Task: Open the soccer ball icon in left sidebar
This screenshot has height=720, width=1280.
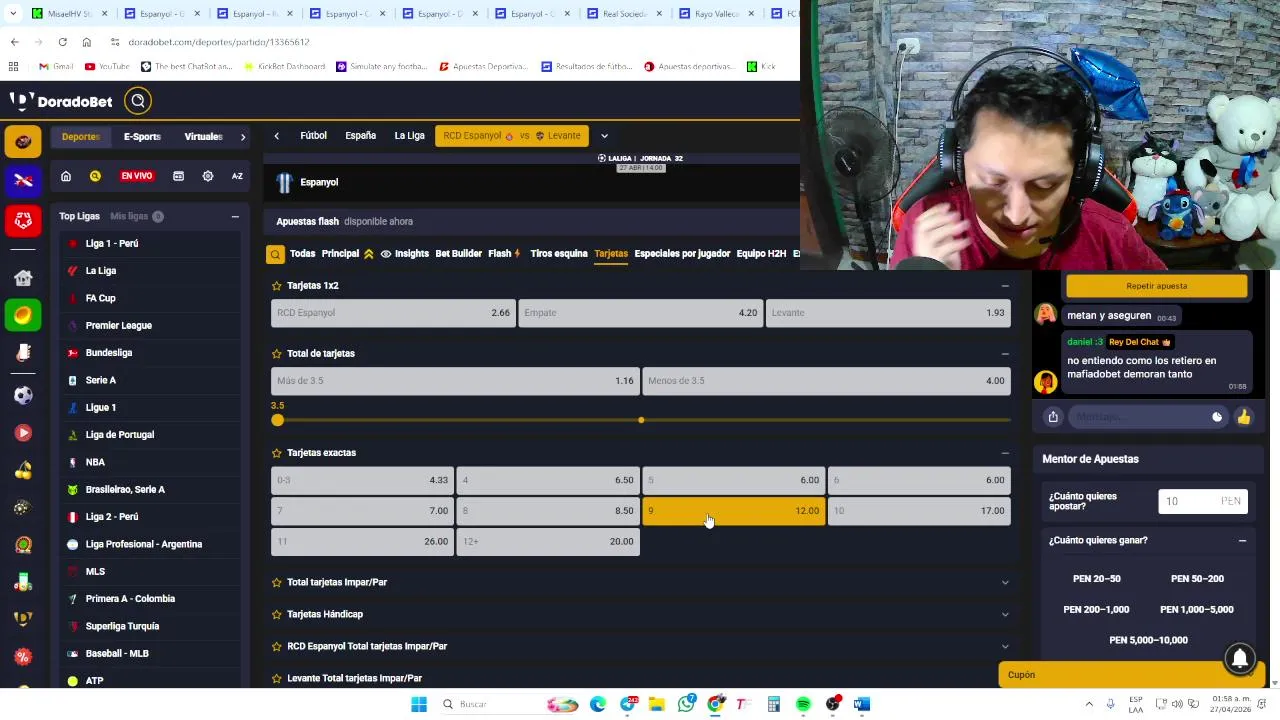Action: 23,395
